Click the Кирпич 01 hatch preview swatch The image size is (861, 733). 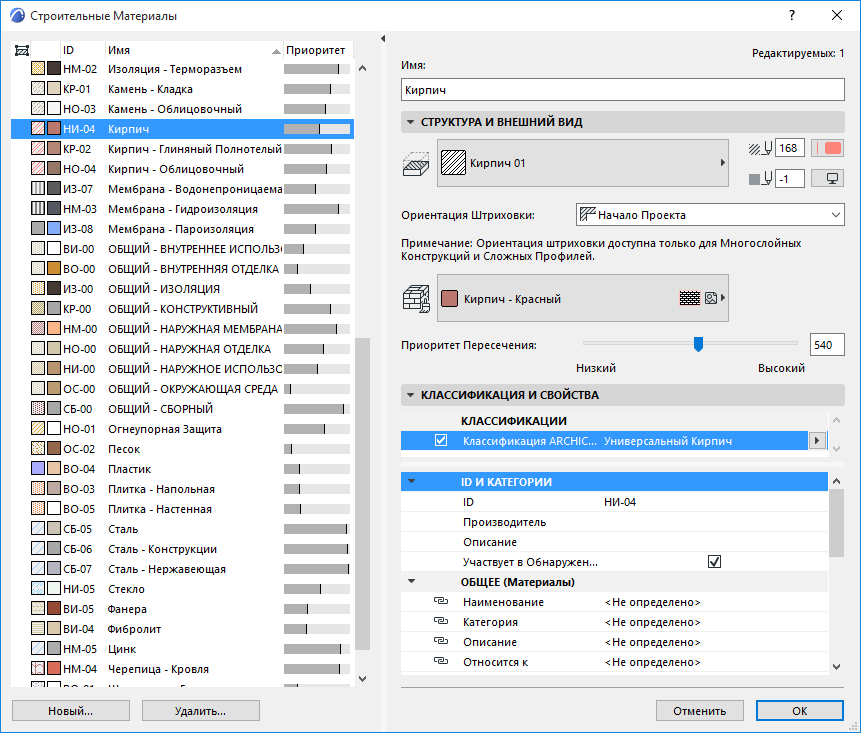(x=453, y=163)
